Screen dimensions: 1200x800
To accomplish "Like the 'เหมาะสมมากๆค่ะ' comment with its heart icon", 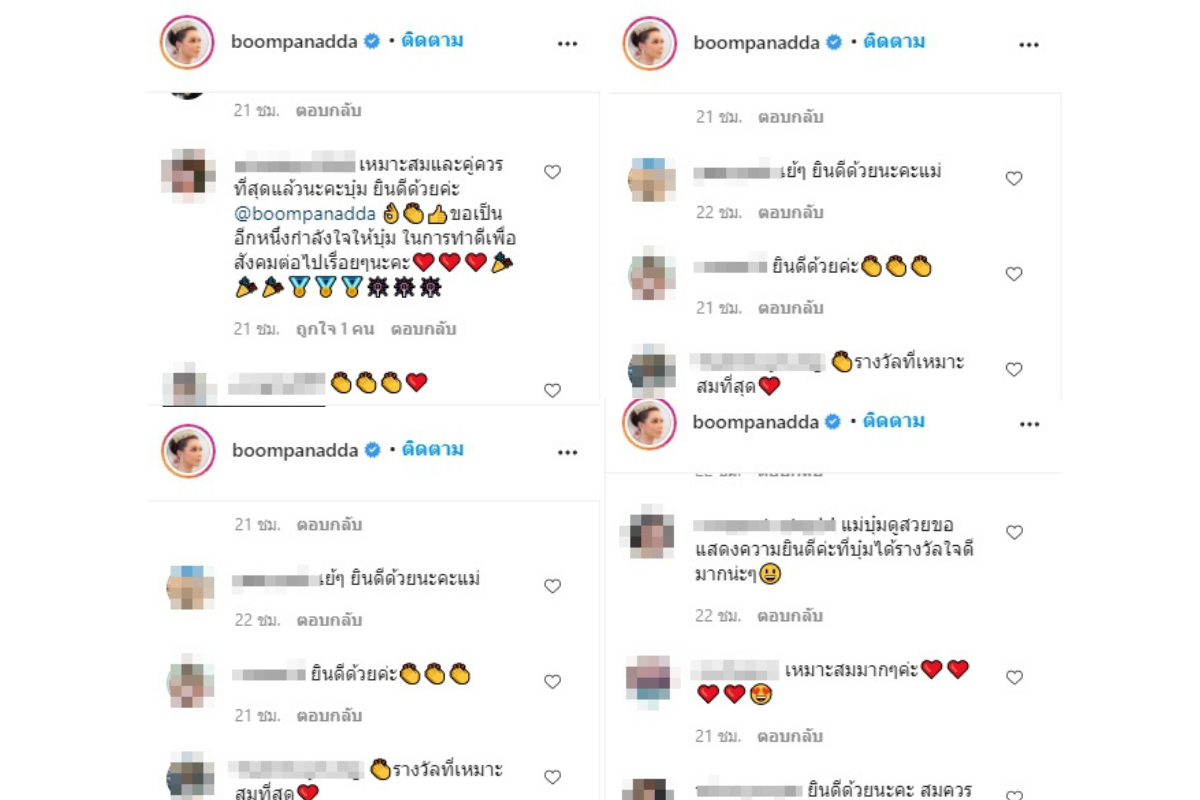I will (1014, 677).
